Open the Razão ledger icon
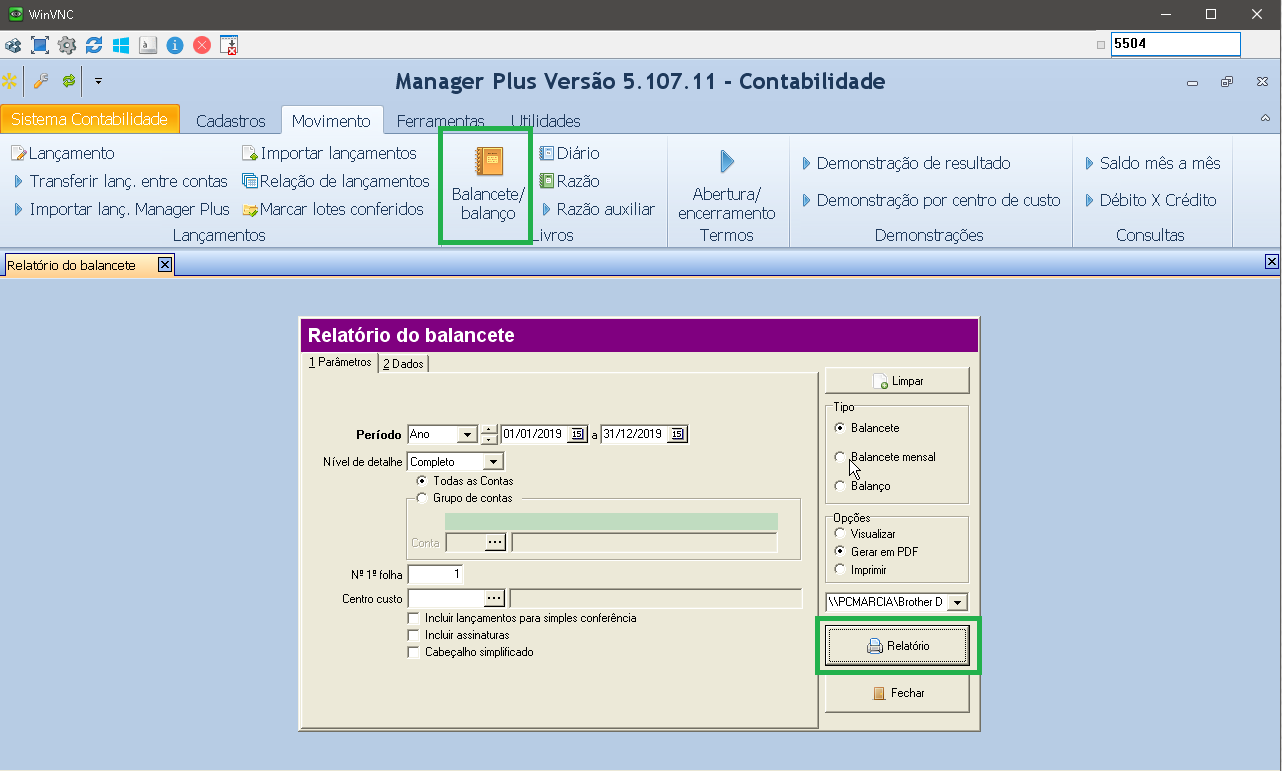 point(547,181)
